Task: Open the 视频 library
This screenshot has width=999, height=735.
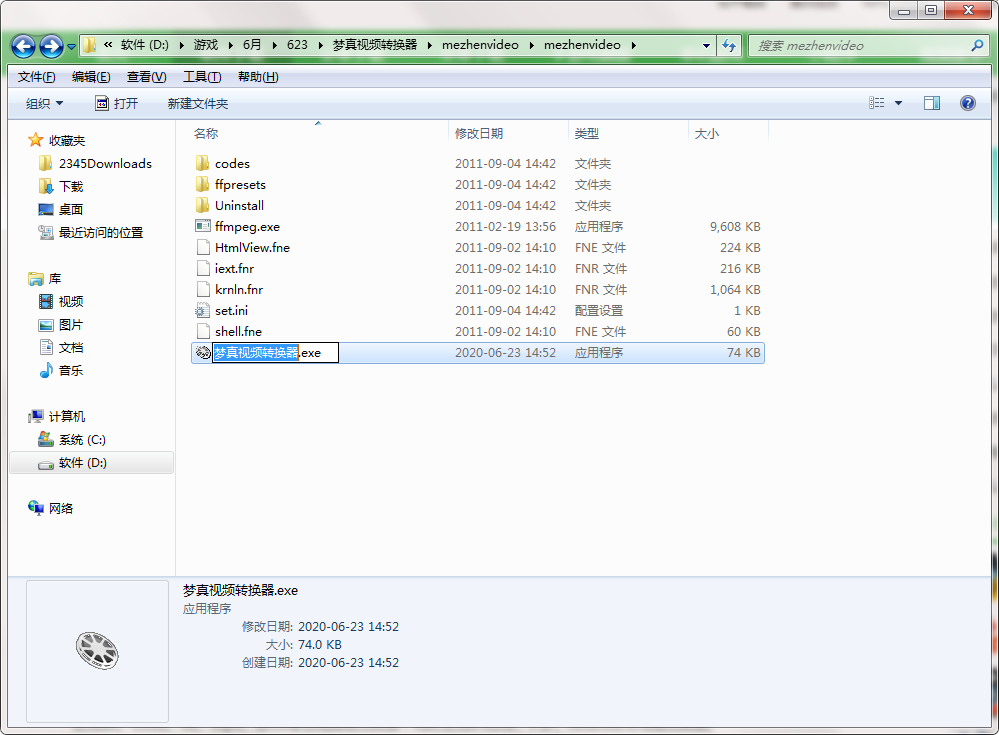Action: (71, 302)
